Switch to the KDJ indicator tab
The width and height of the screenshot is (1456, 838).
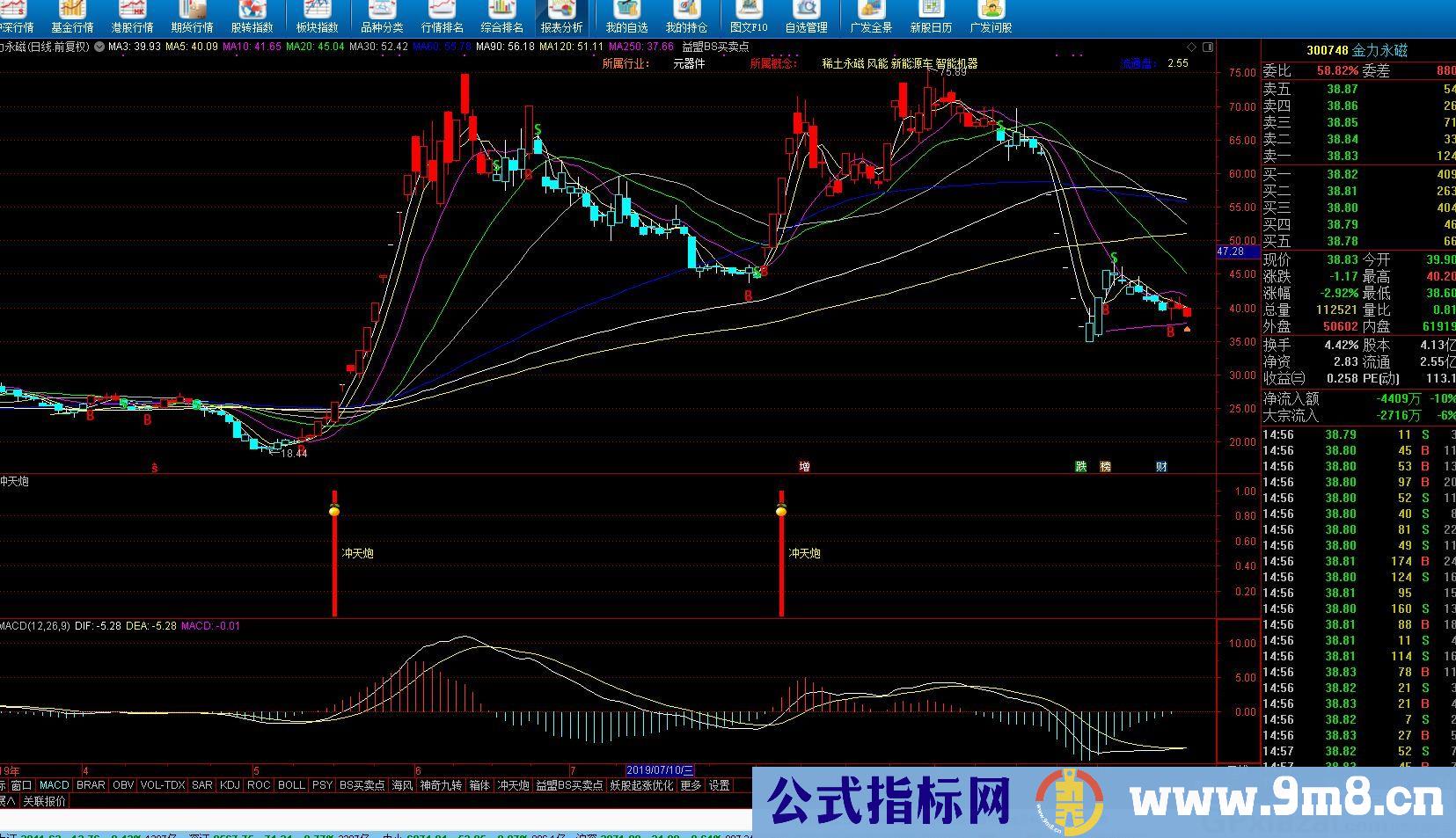click(x=230, y=785)
